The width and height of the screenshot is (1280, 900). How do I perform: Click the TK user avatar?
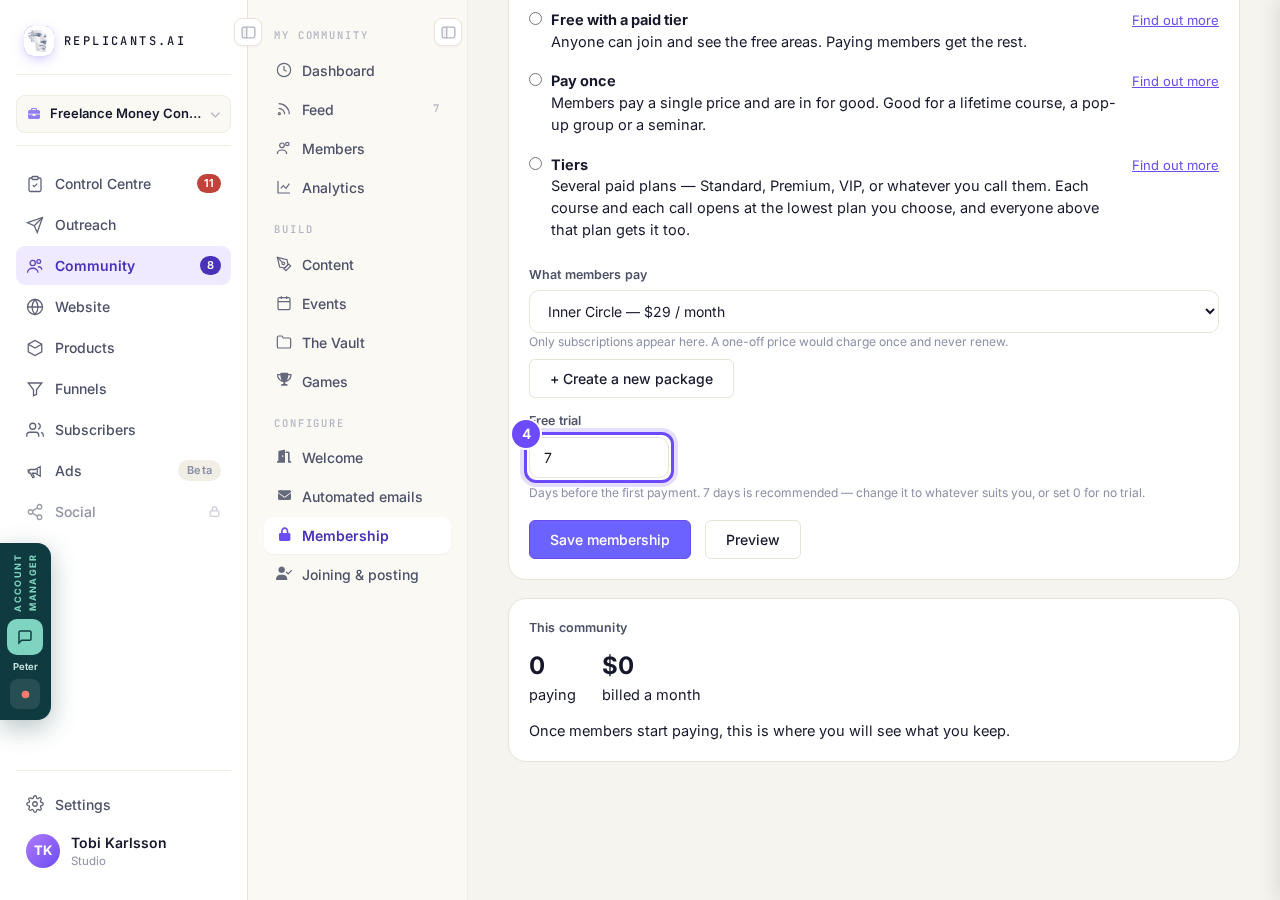tap(43, 851)
